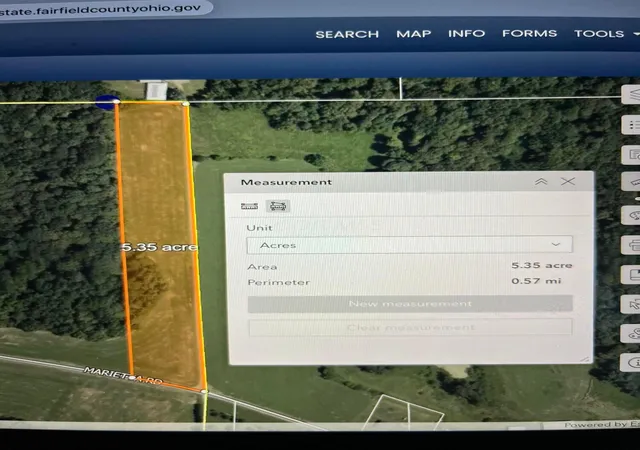
Task: Click the cursor select tool in sidebar
Action: tap(631, 304)
